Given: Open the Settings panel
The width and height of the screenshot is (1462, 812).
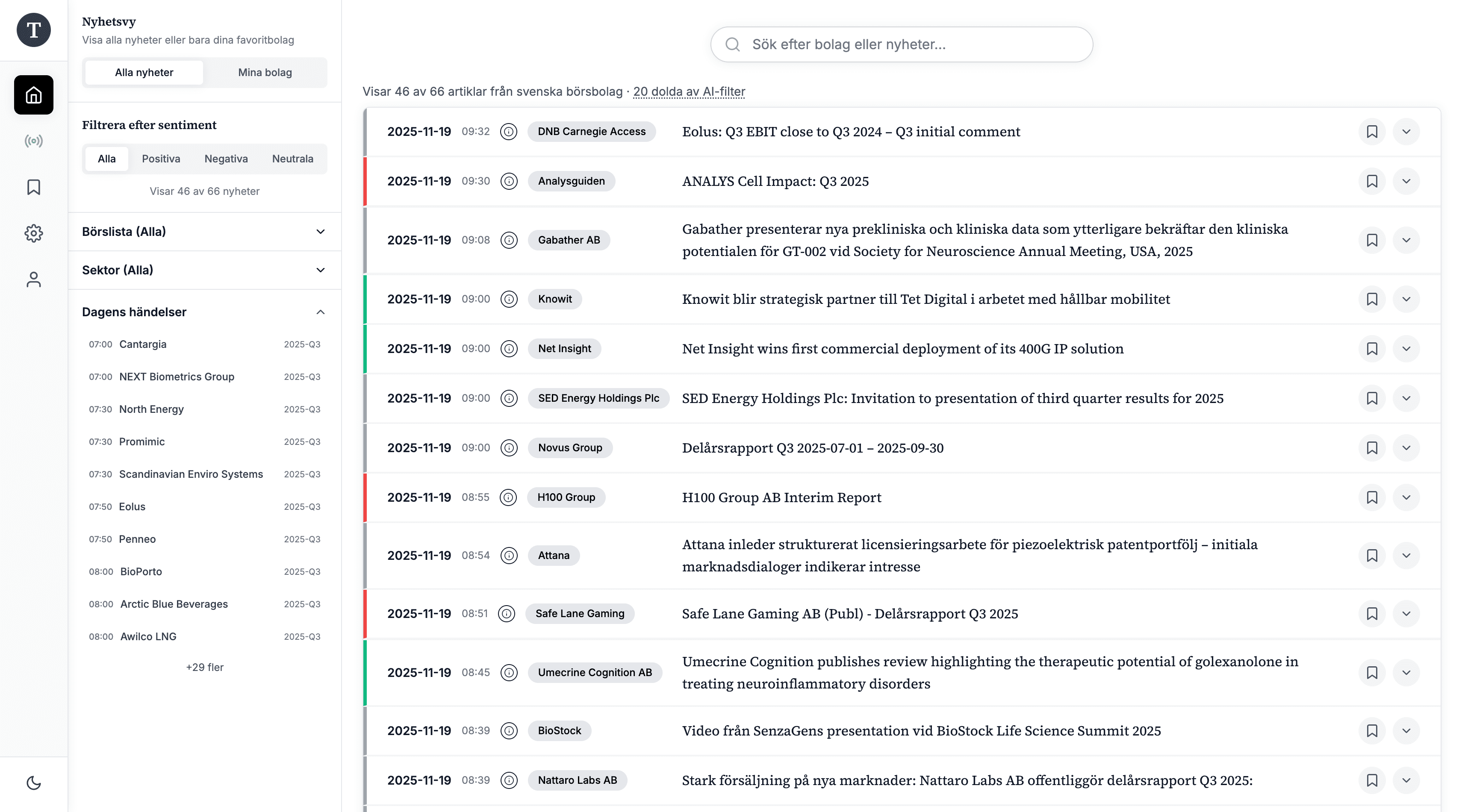Looking at the screenshot, I should pos(33,232).
